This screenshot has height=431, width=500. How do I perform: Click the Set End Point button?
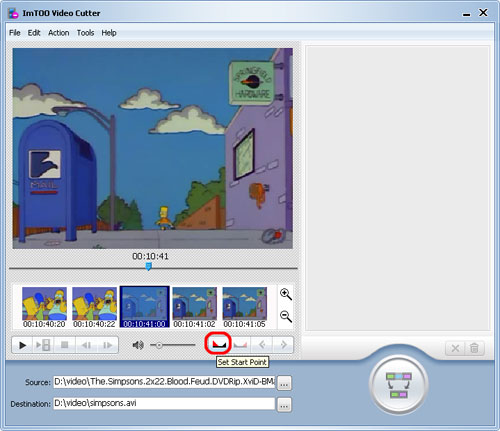click(240, 345)
